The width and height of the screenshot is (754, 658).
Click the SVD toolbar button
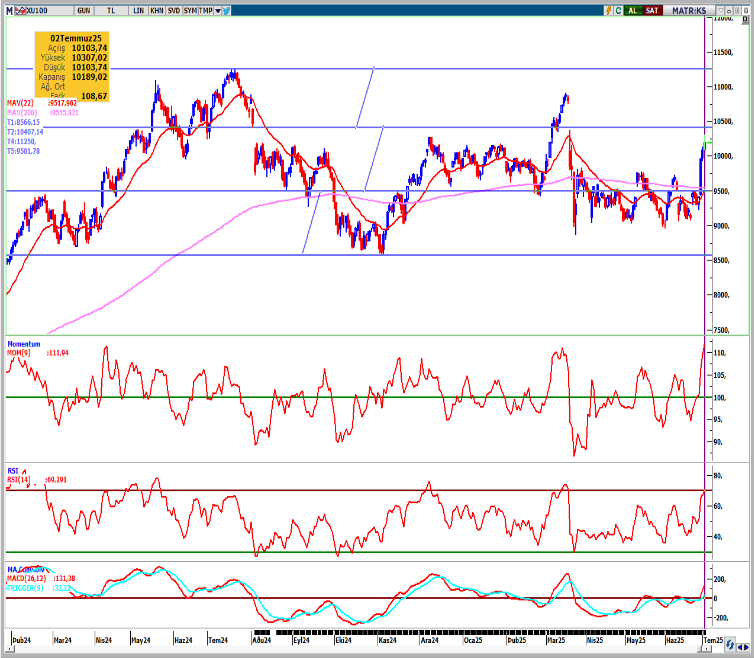tap(174, 10)
